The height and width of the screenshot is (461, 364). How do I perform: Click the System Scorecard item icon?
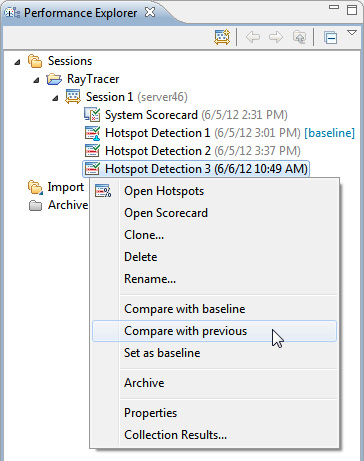tap(92, 115)
